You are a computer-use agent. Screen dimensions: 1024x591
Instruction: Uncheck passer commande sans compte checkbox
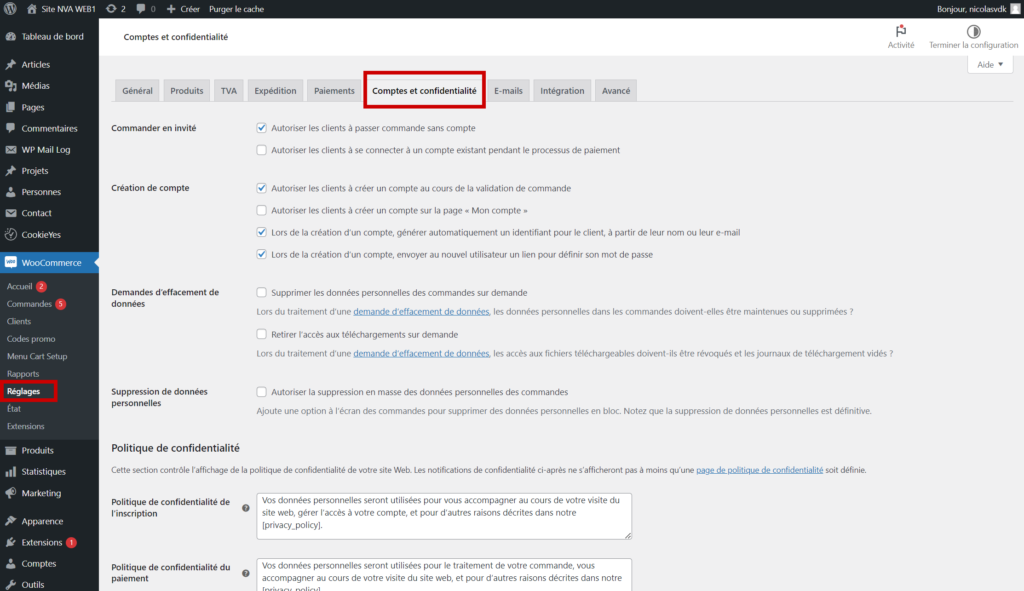[x=261, y=128]
